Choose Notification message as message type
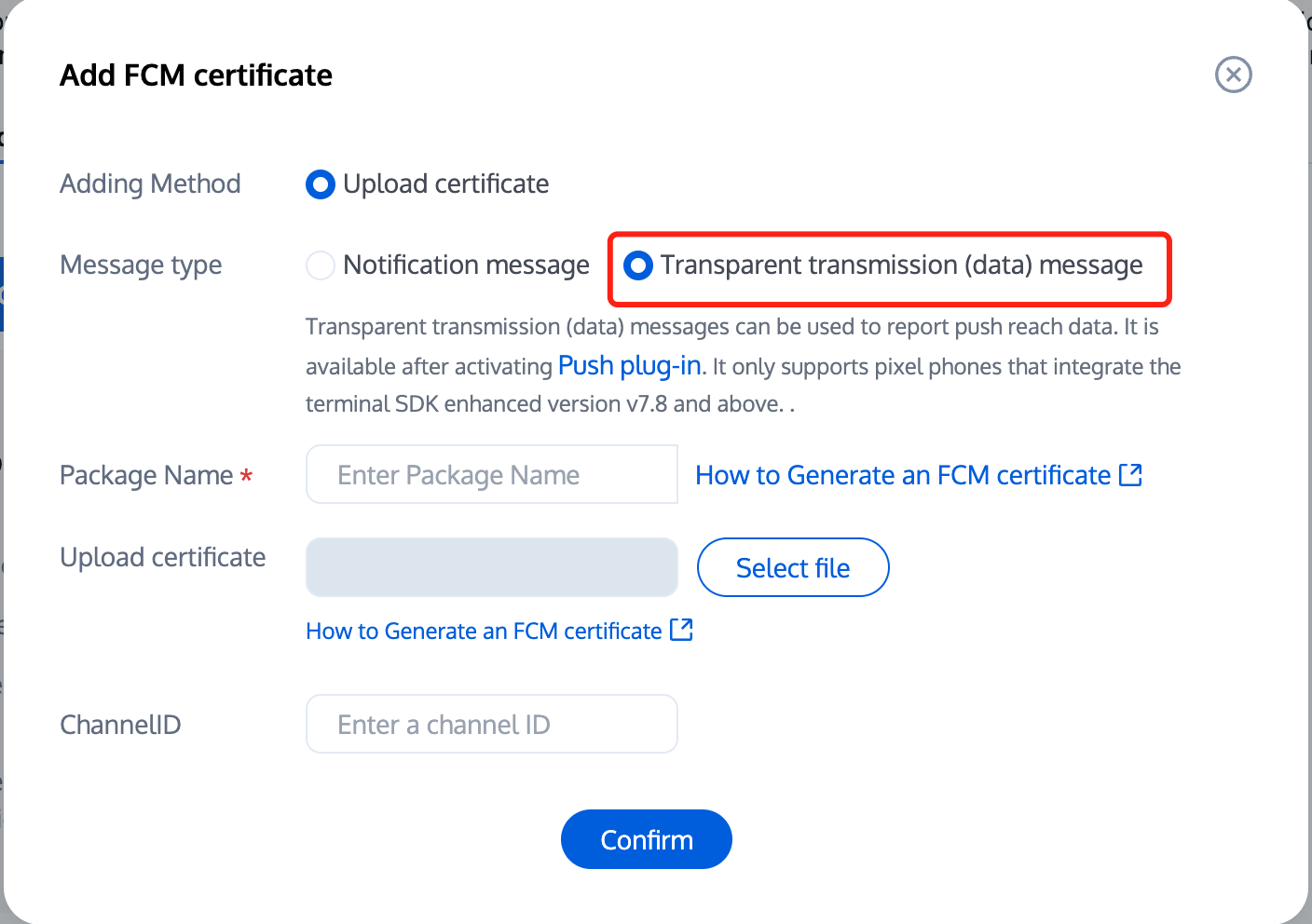1312x924 pixels. point(321,265)
